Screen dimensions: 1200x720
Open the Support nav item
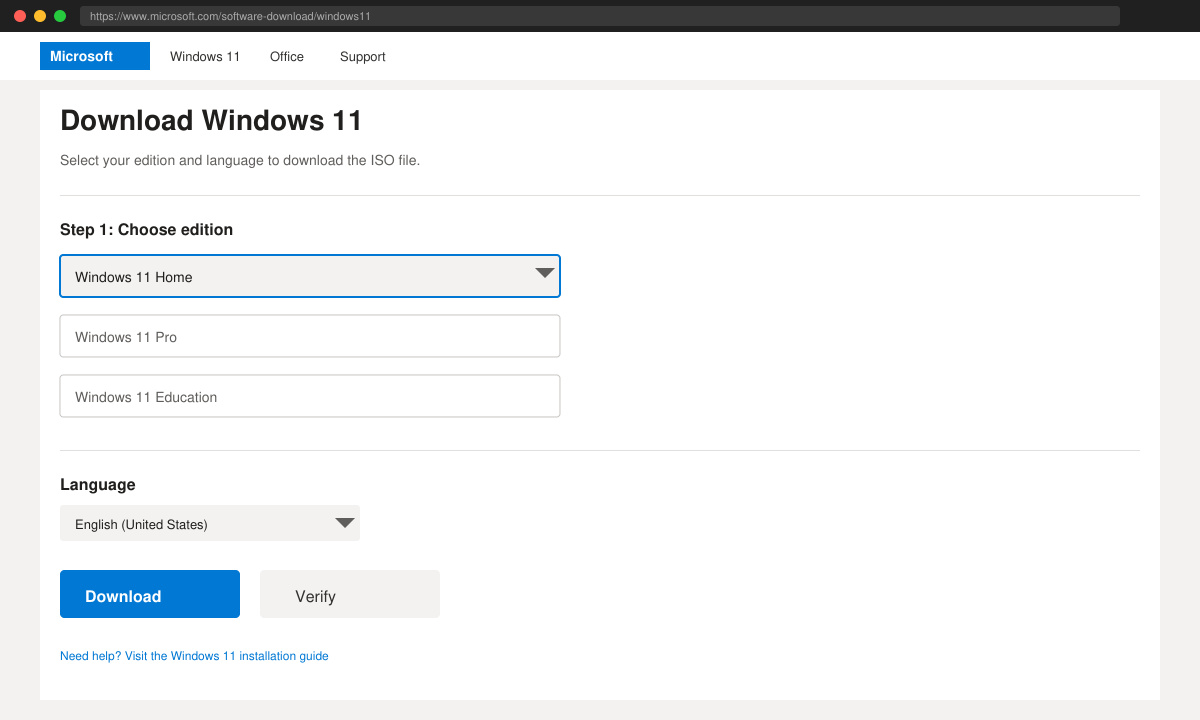362,57
